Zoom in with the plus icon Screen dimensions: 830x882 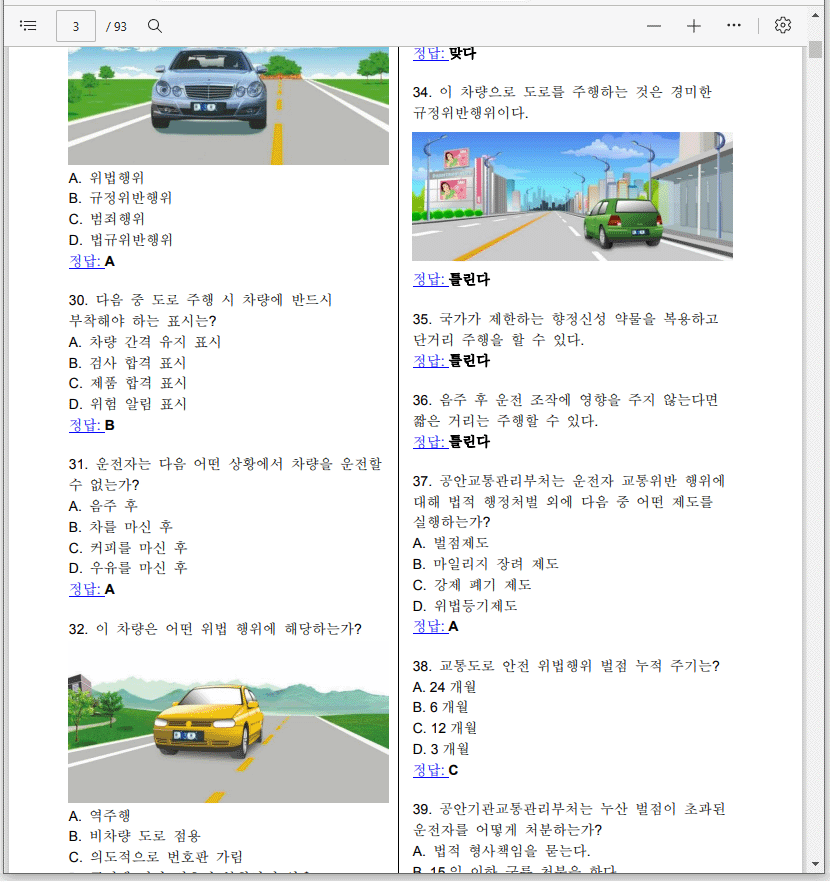click(694, 26)
